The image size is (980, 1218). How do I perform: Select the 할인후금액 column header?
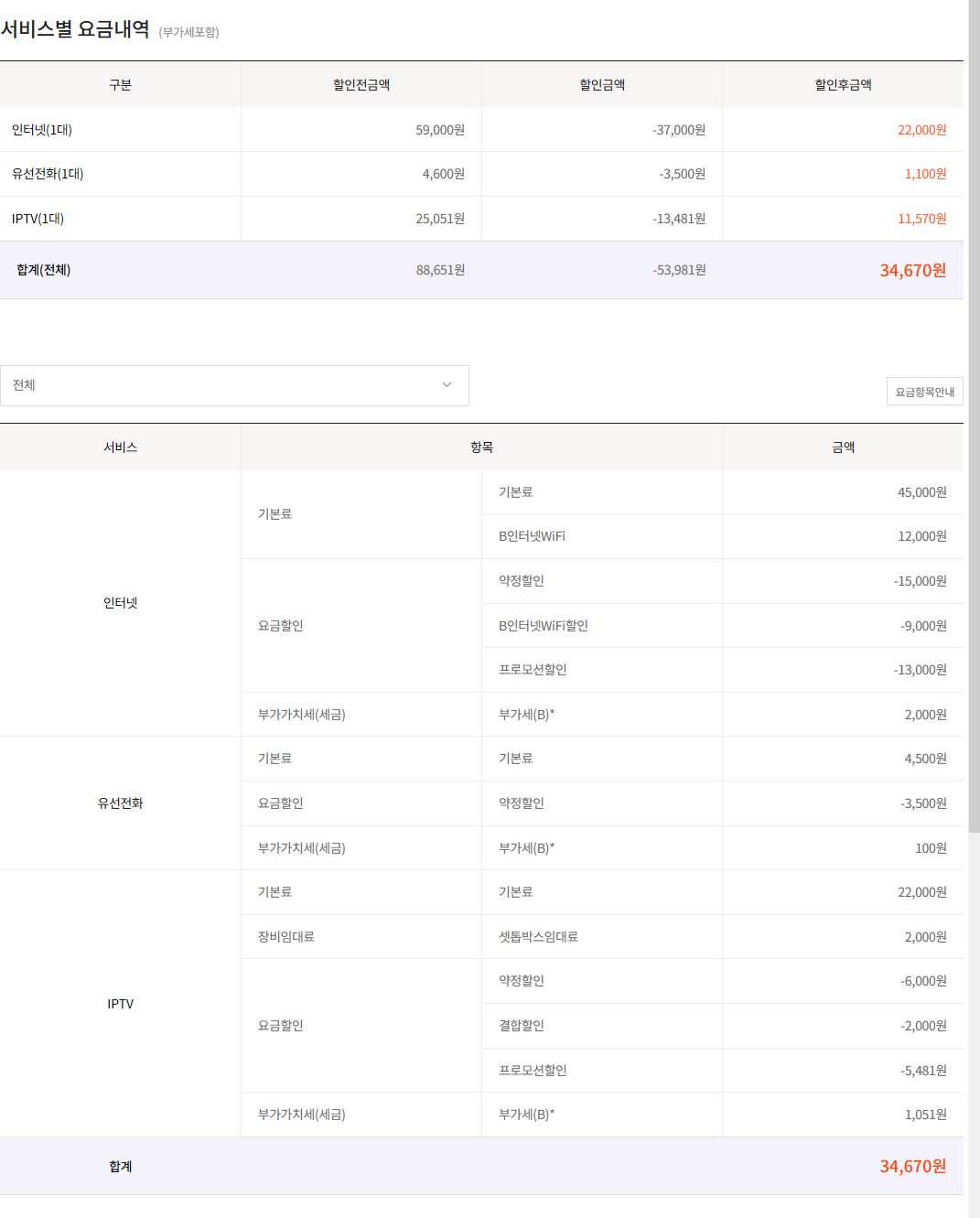[843, 85]
